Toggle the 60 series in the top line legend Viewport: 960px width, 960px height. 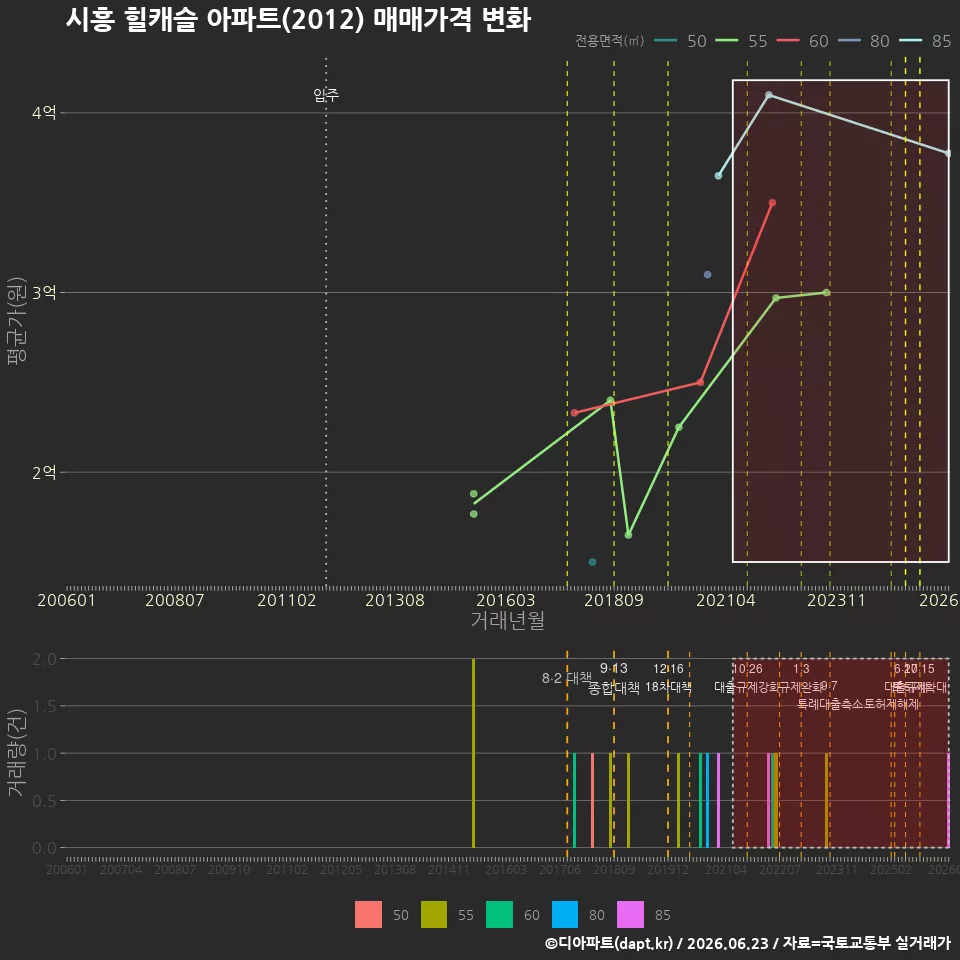click(802, 41)
